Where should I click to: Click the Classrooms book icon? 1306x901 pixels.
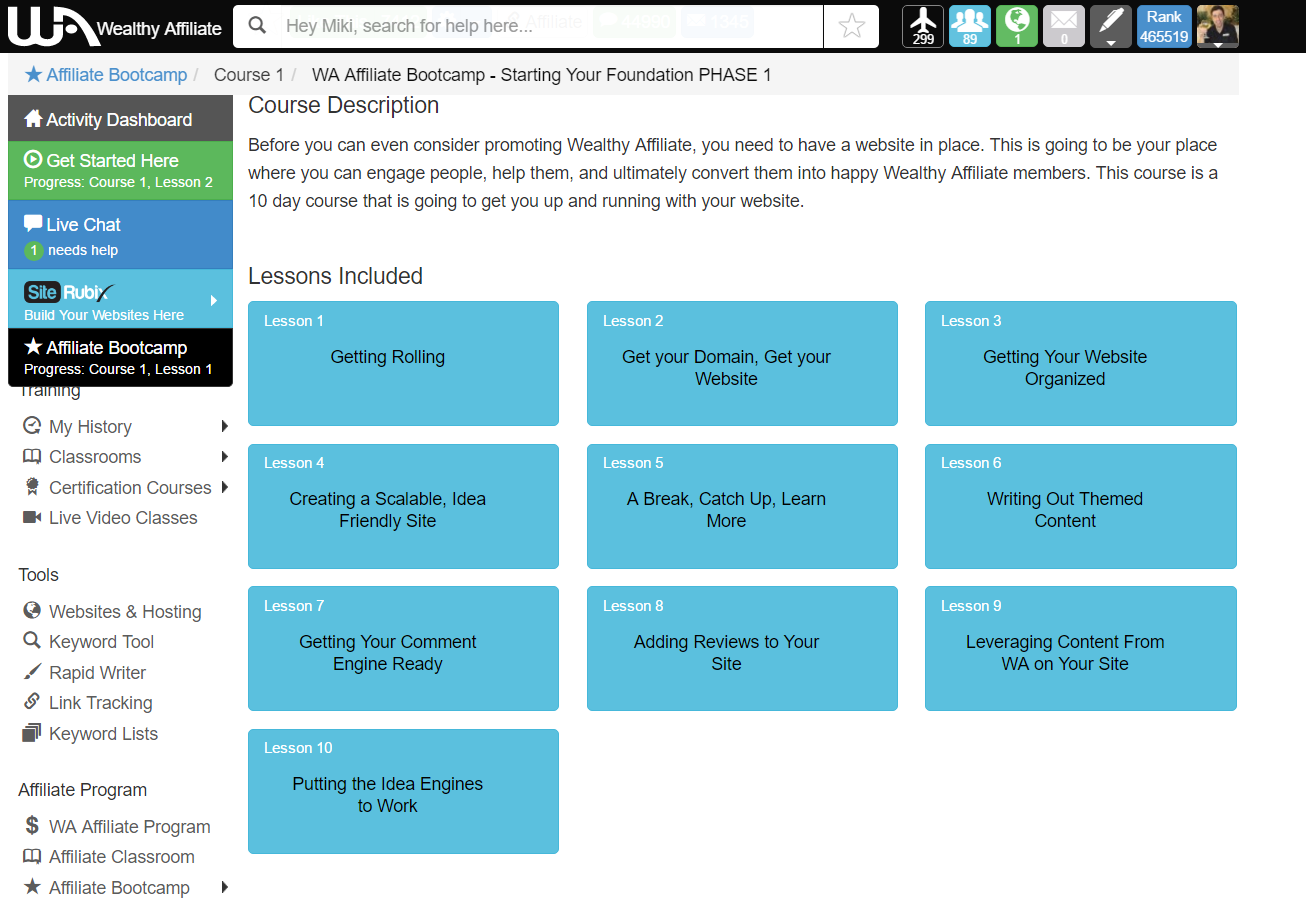click(32, 457)
